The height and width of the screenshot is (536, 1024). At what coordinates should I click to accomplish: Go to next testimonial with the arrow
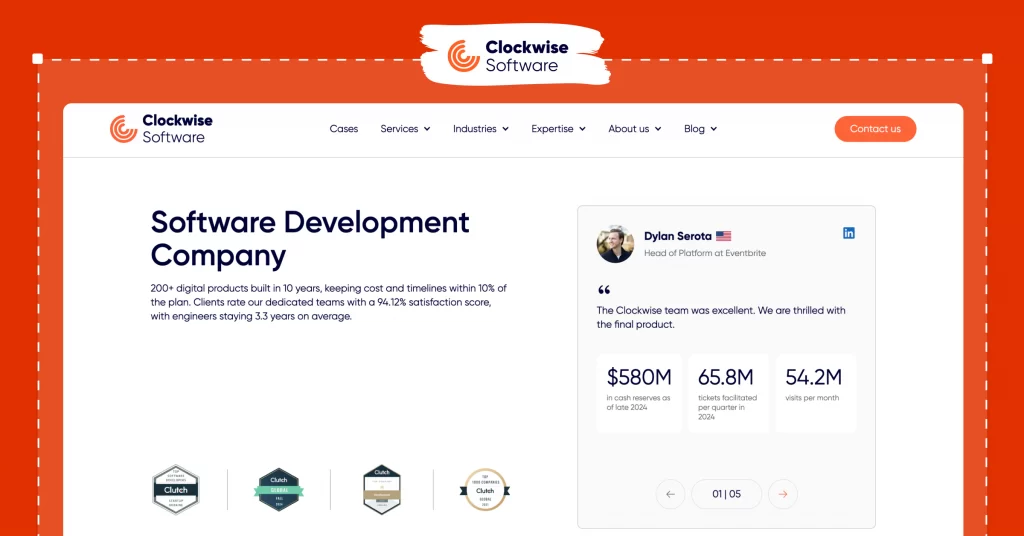782,494
